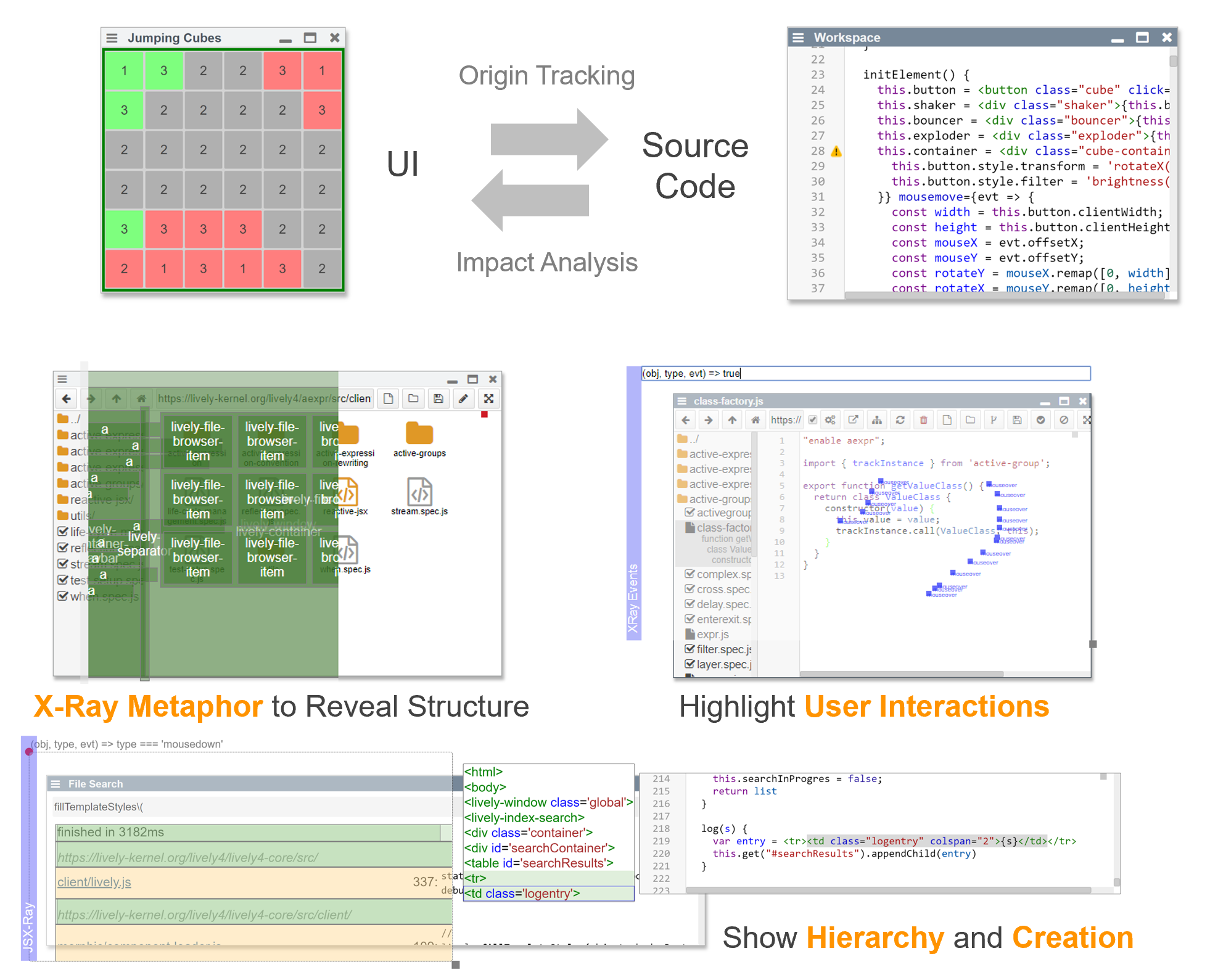Viewport: 1210px width, 980px height.
Task: Click the home icon in class-factory toolbar
Action: click(x=755, y=420)
